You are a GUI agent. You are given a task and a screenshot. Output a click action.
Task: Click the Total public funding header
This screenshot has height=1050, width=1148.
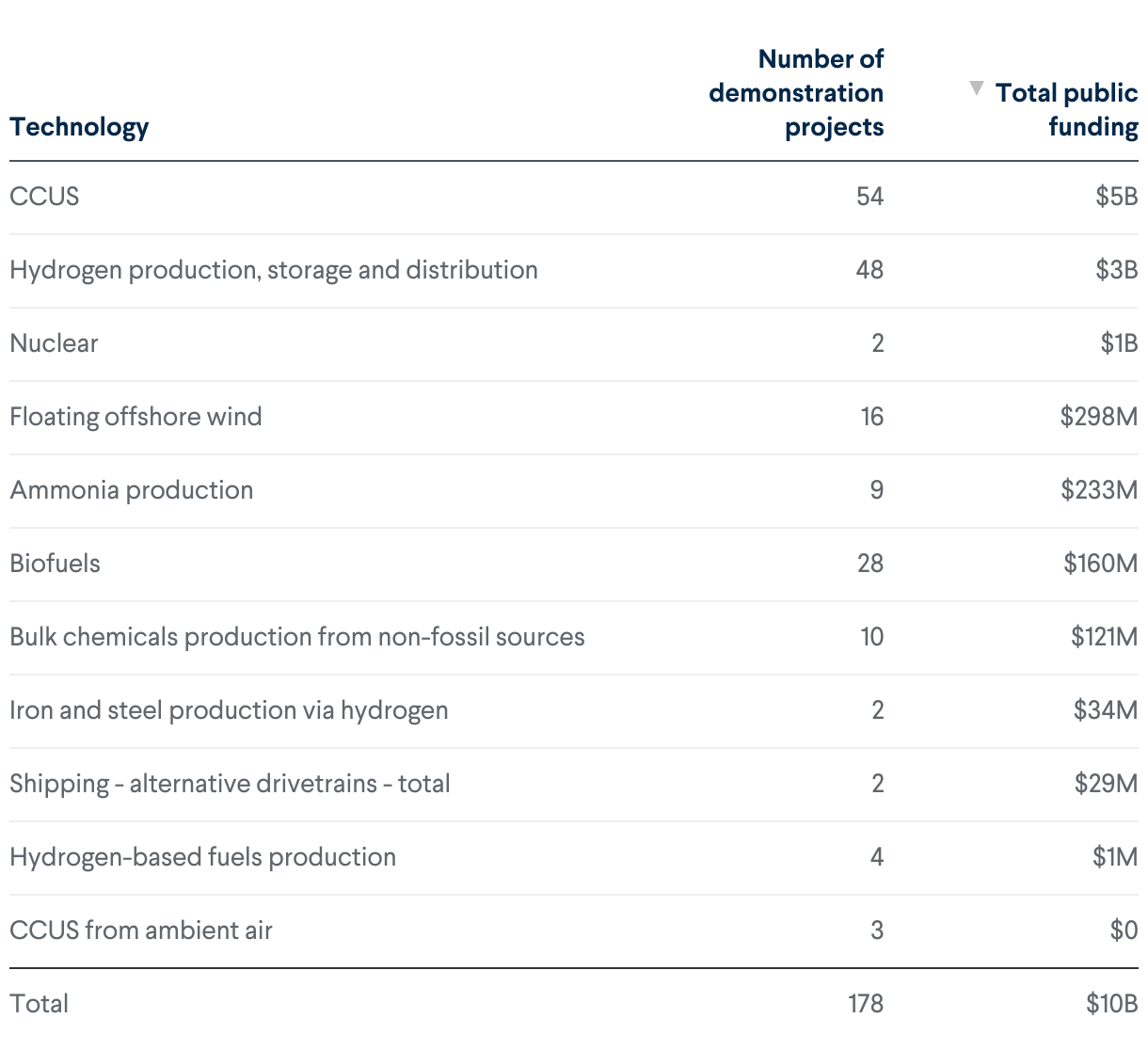point(1066,110)
